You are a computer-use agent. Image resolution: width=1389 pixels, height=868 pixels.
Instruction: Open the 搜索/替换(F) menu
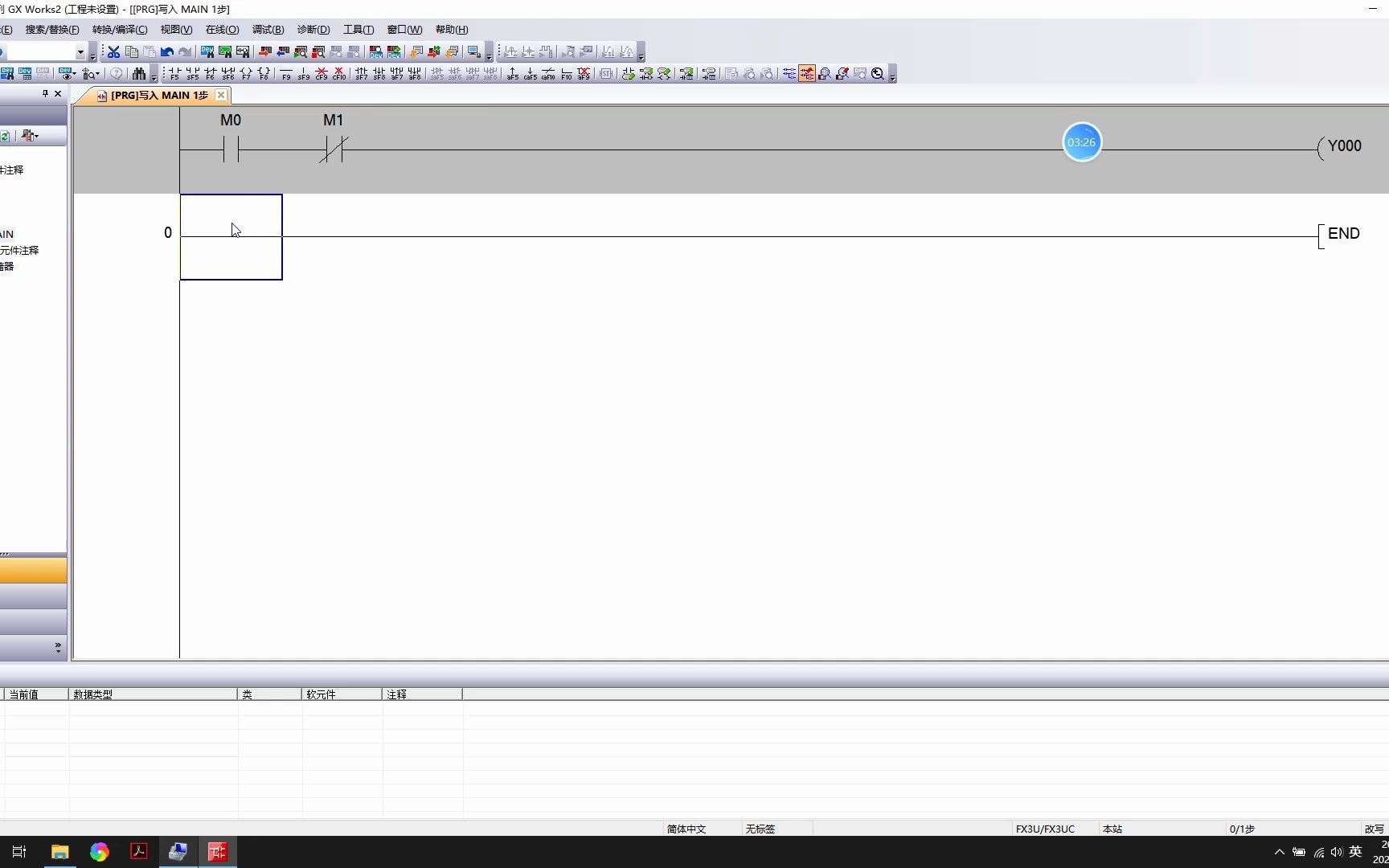(x=52, y=30)
